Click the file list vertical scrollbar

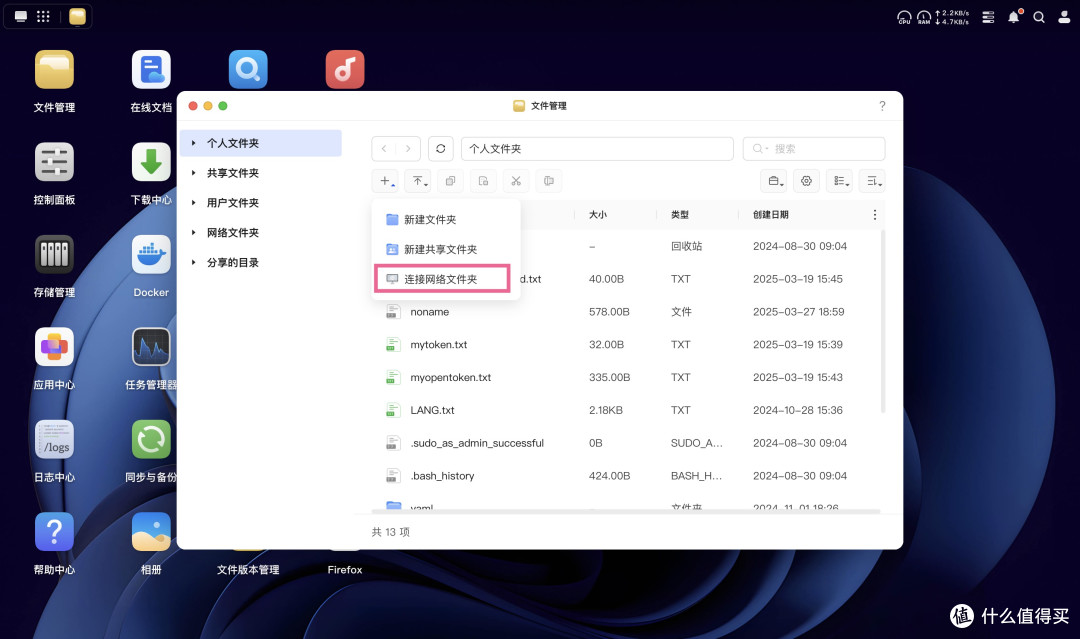pos(882,321)
